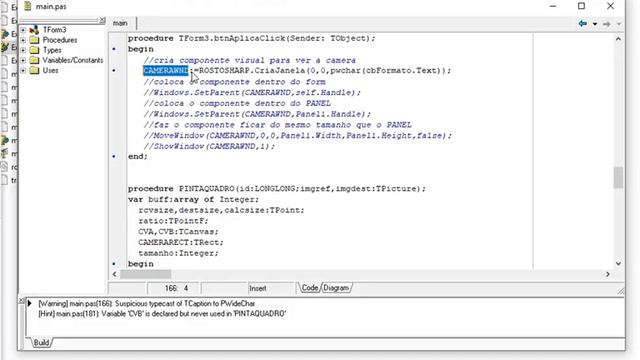Click the 'CVA,CVB:TCanvas;' line

click(178, 231)
